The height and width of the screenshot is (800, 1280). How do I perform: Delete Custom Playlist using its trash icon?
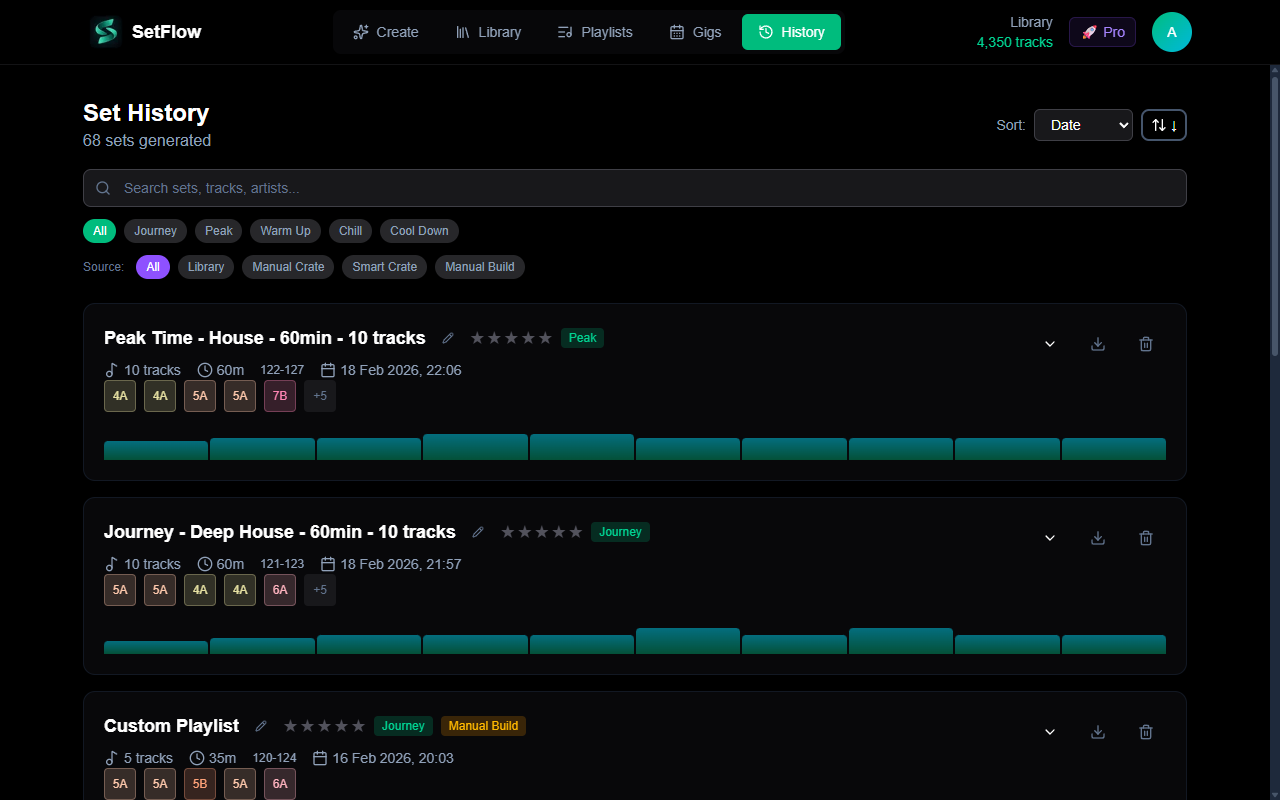(1145, 731)
